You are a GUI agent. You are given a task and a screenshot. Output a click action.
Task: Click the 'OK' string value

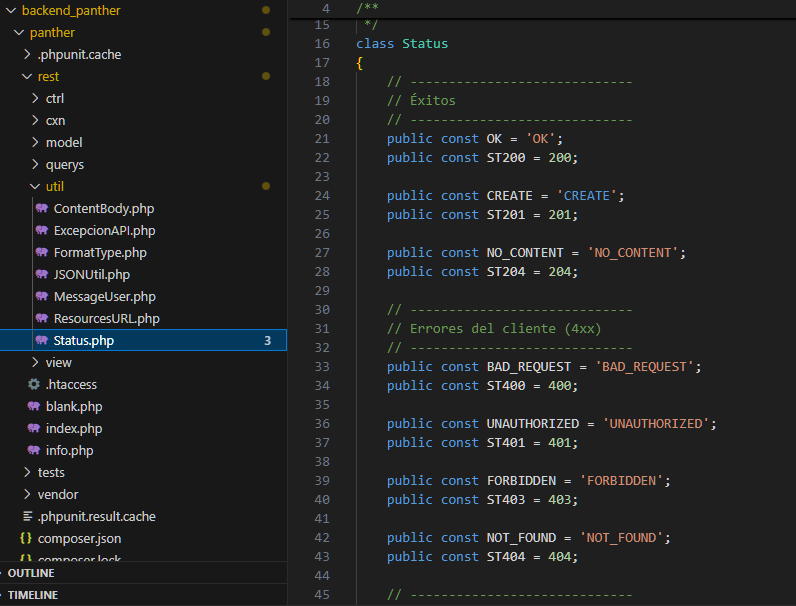click(x=540, y=139)
